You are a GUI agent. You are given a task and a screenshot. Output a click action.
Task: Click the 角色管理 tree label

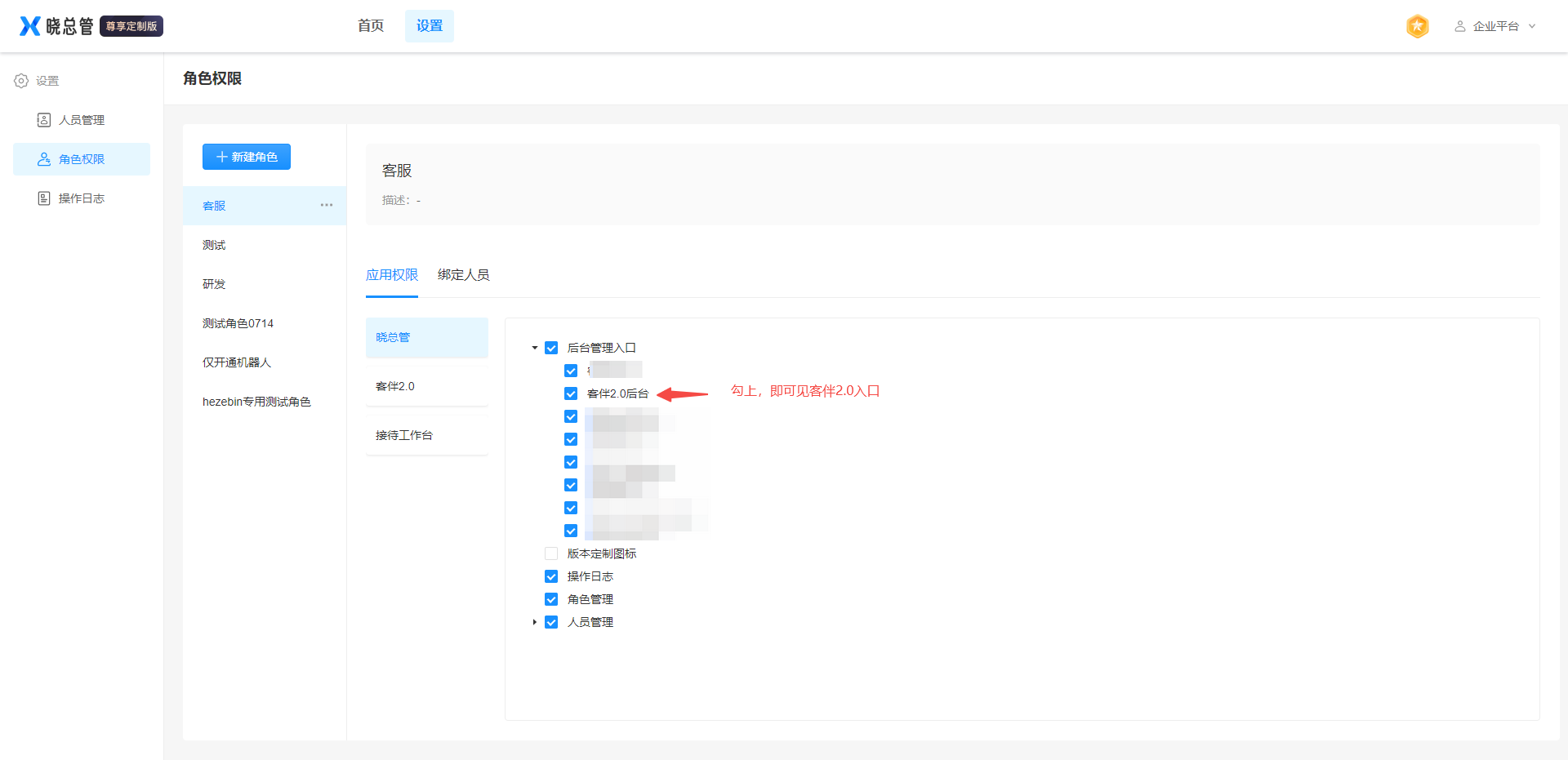tap(590, 599)
